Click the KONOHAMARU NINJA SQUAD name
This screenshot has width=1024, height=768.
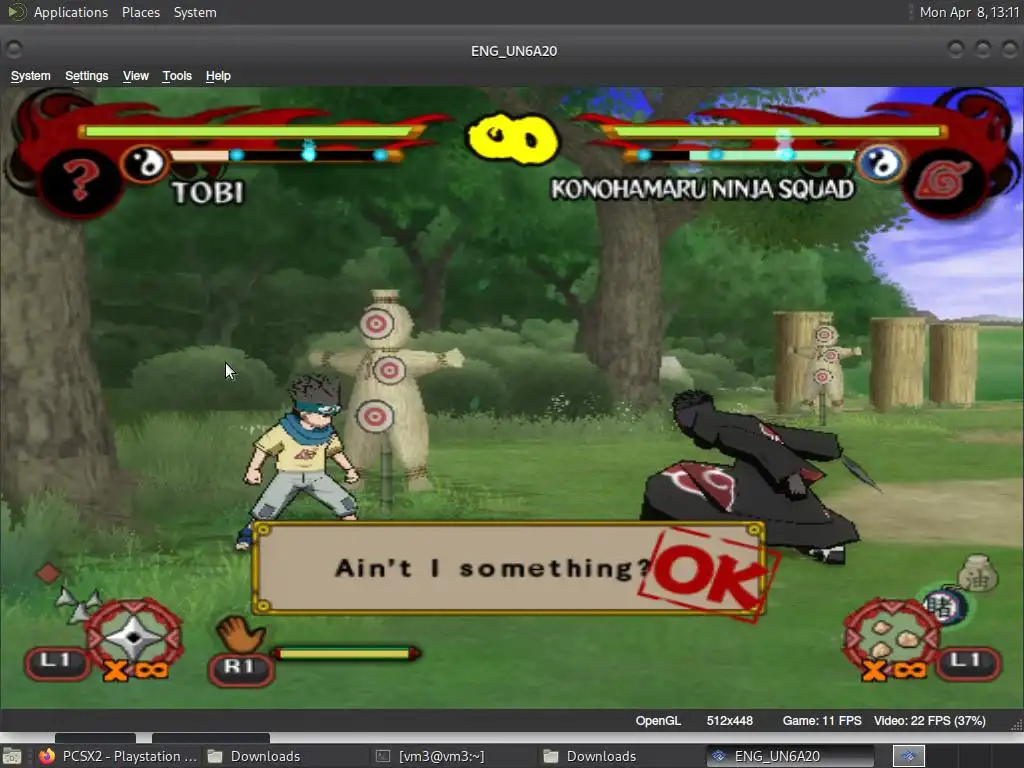(703, 189)
